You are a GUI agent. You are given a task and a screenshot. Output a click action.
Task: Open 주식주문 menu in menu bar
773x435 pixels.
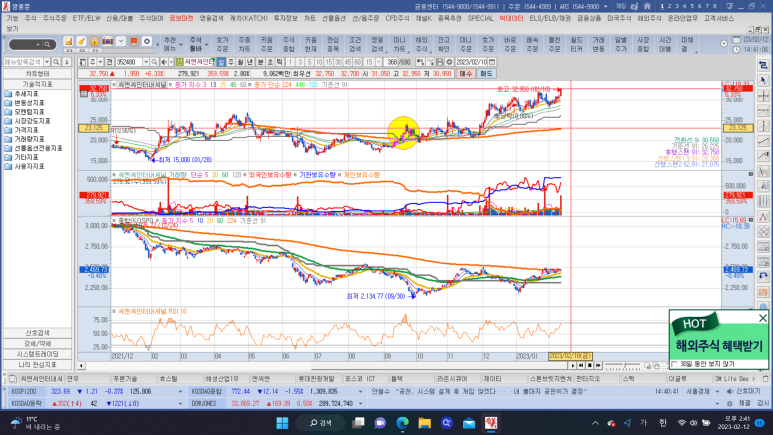point(54,18)
